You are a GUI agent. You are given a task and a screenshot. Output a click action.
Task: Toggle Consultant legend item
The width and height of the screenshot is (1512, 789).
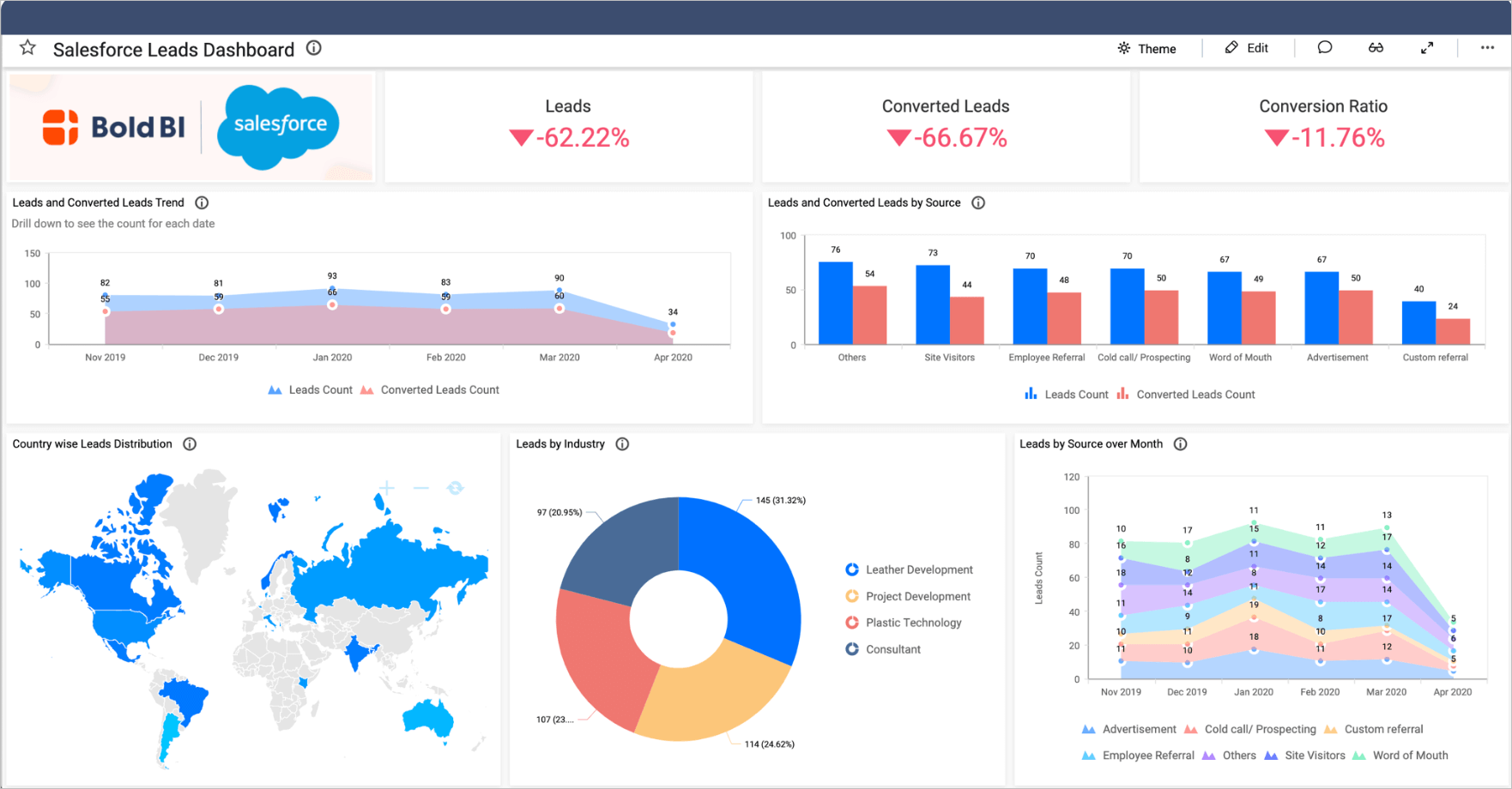pyautogui.click(x=882, y=649)
